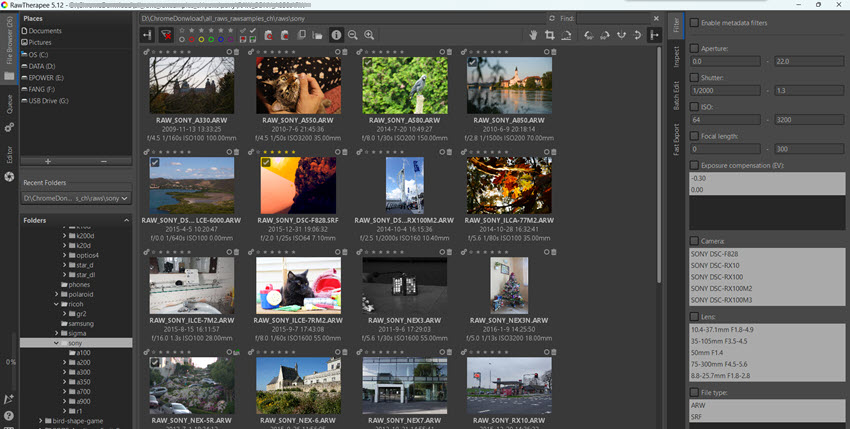Expand the sigma folder in tree
Viewport: 850px width, 429px height.
[x=56, y=334]
